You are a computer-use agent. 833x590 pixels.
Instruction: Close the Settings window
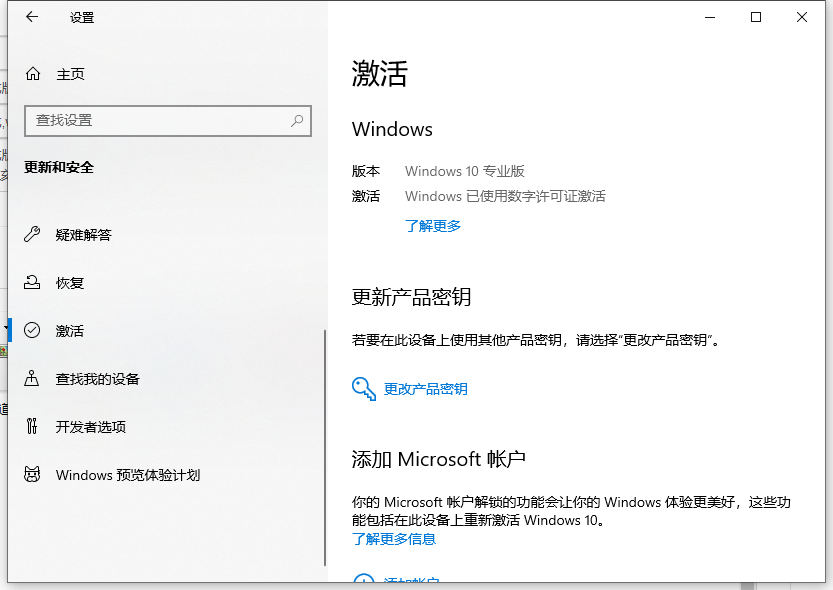pos(802,17)
